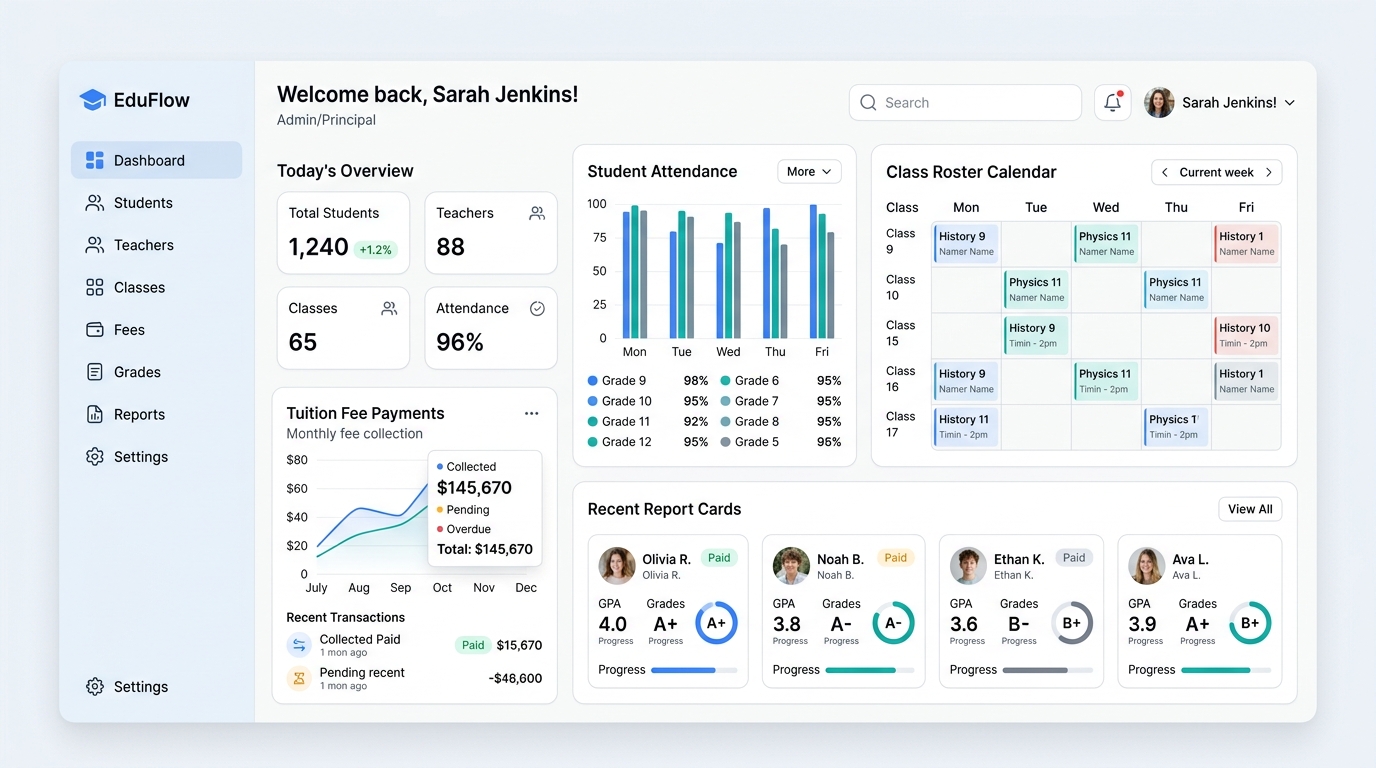This screenshot has width=1376, height=768.
Task: Click the people icon in the Classes stat card
Action: (389, 309)
